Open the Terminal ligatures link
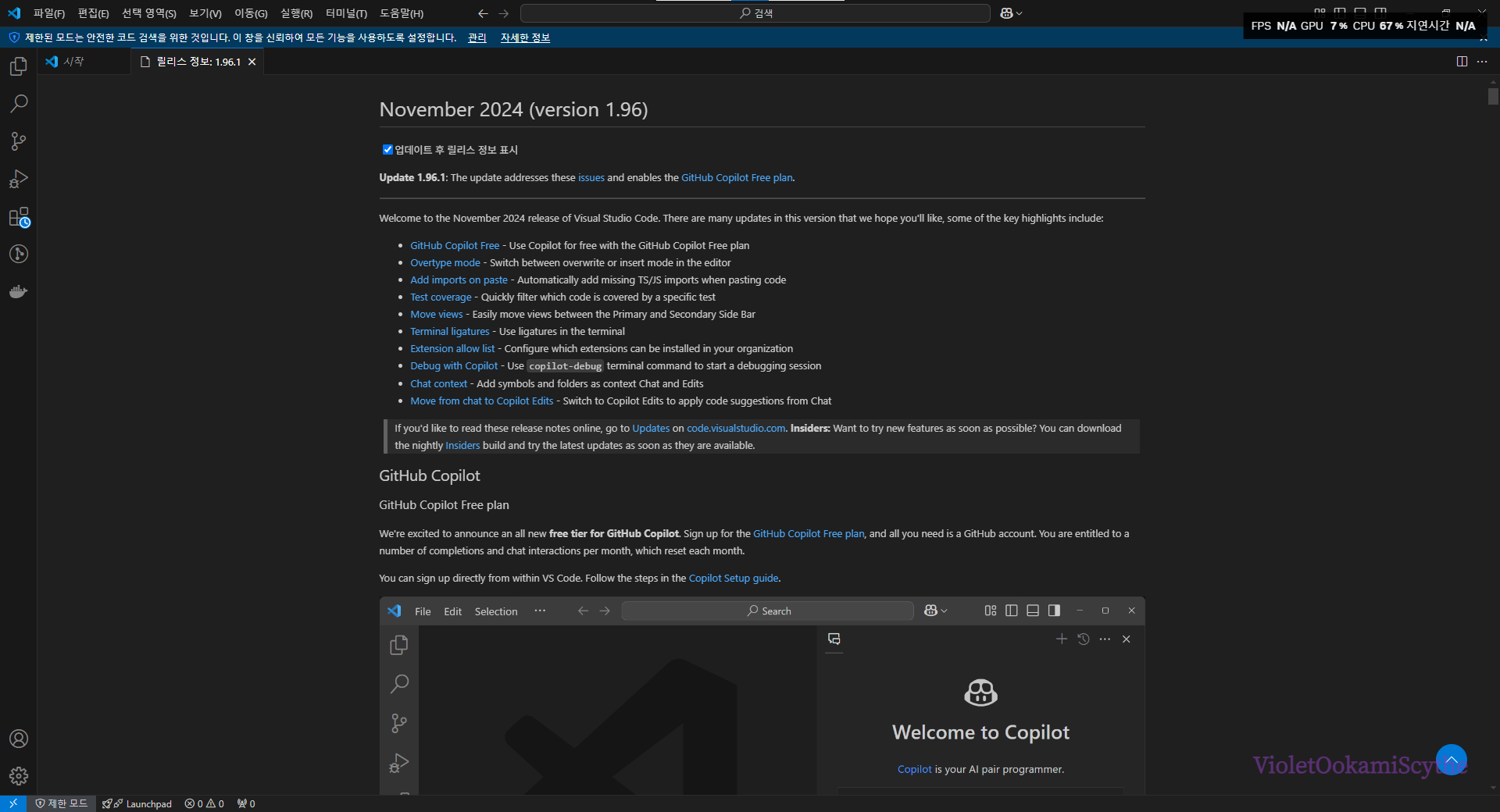 450,332
